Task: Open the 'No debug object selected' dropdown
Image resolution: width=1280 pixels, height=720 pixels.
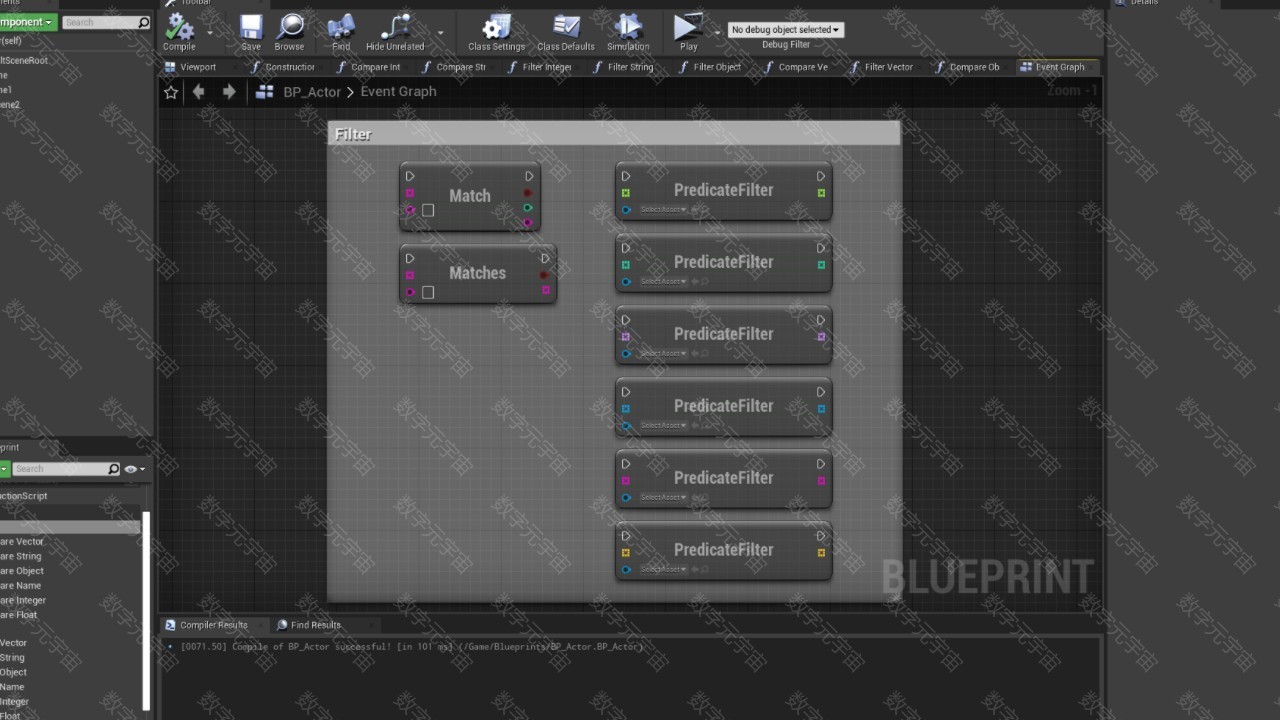Action: pyautogui.click(x=786, y=30)
